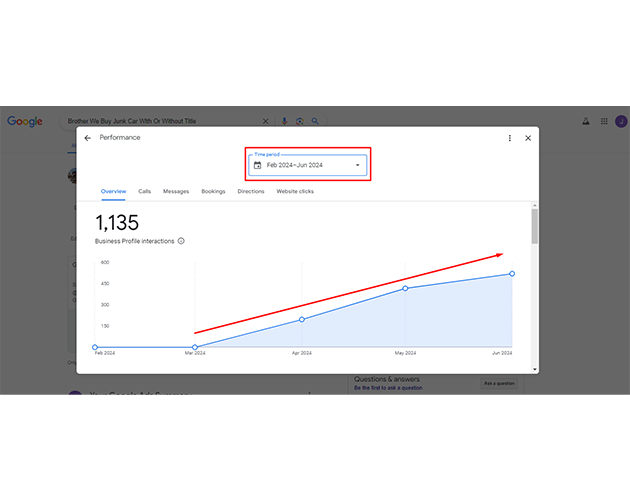The height and width of the screenshot is (500, 630).
Task: Click the voice search microphone icon
Action: [284, 121]
